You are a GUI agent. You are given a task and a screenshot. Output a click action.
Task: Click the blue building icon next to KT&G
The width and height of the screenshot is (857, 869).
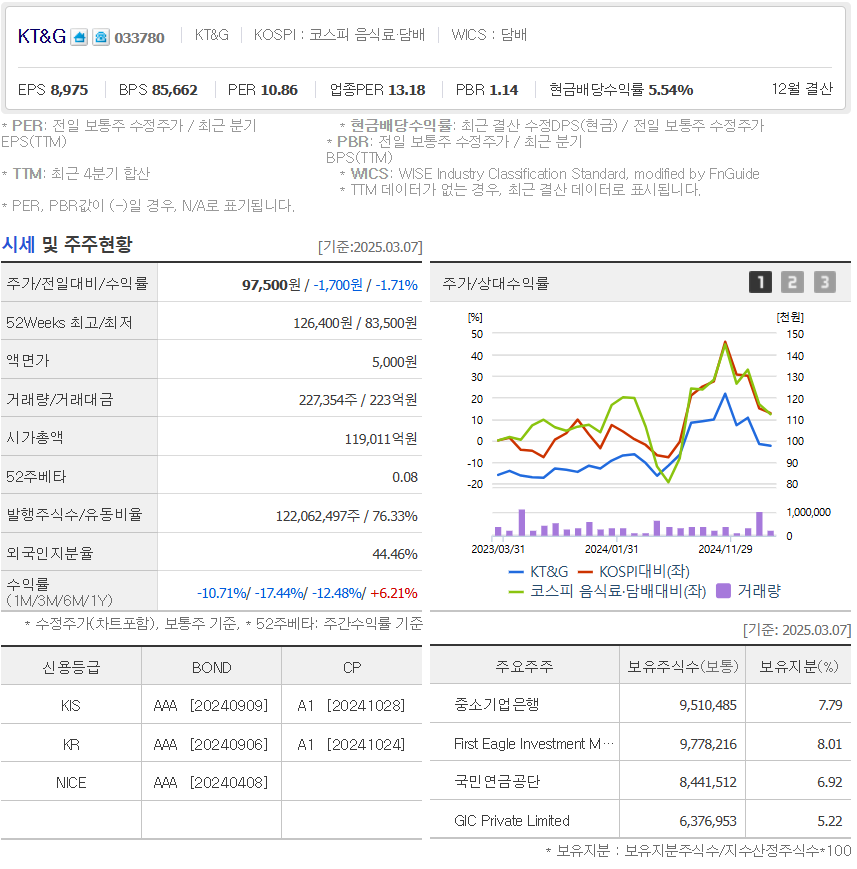pos(100,37)
